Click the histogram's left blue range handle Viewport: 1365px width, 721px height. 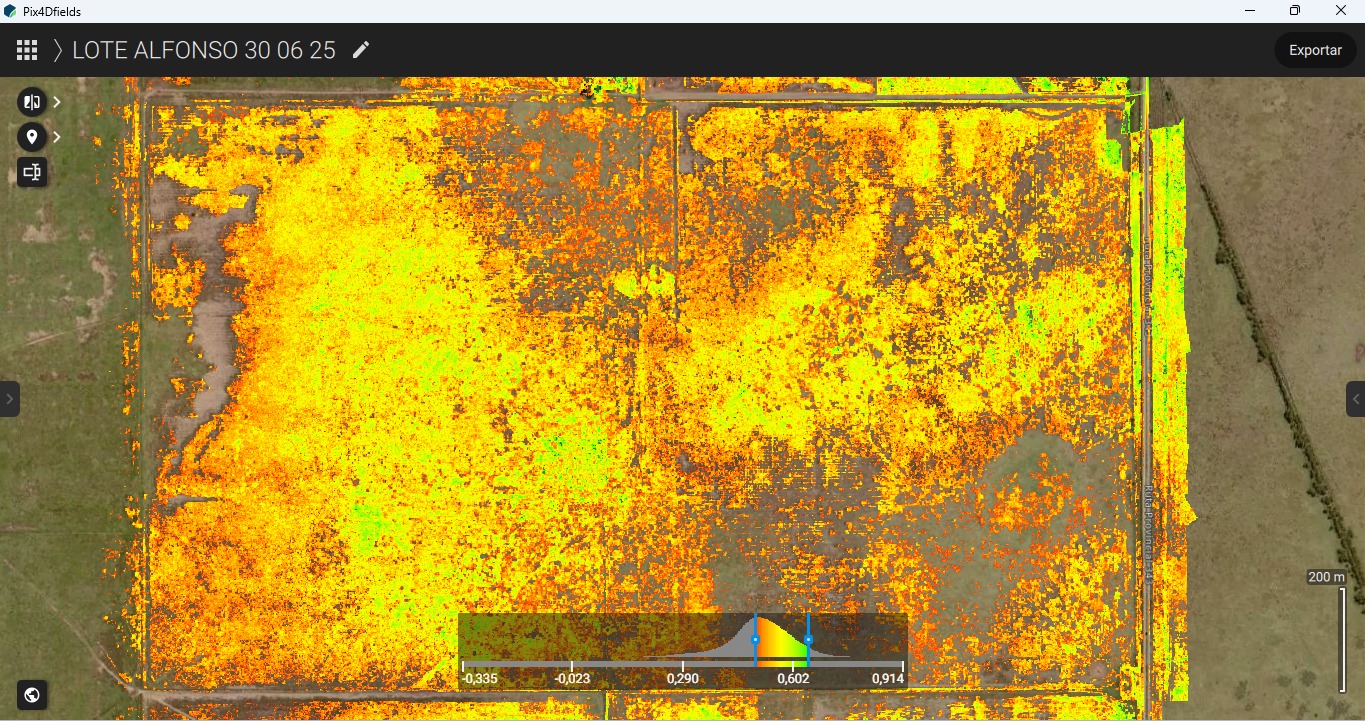tap(755, 639)
